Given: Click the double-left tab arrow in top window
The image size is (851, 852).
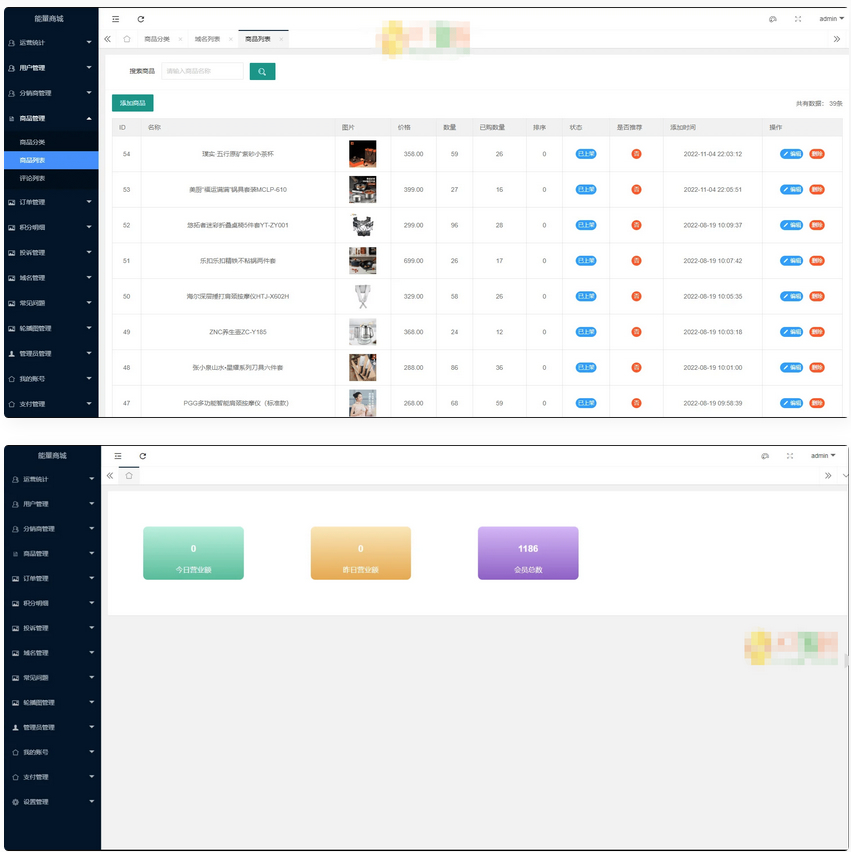Looking at the screenshot, I should coord(108,39).
